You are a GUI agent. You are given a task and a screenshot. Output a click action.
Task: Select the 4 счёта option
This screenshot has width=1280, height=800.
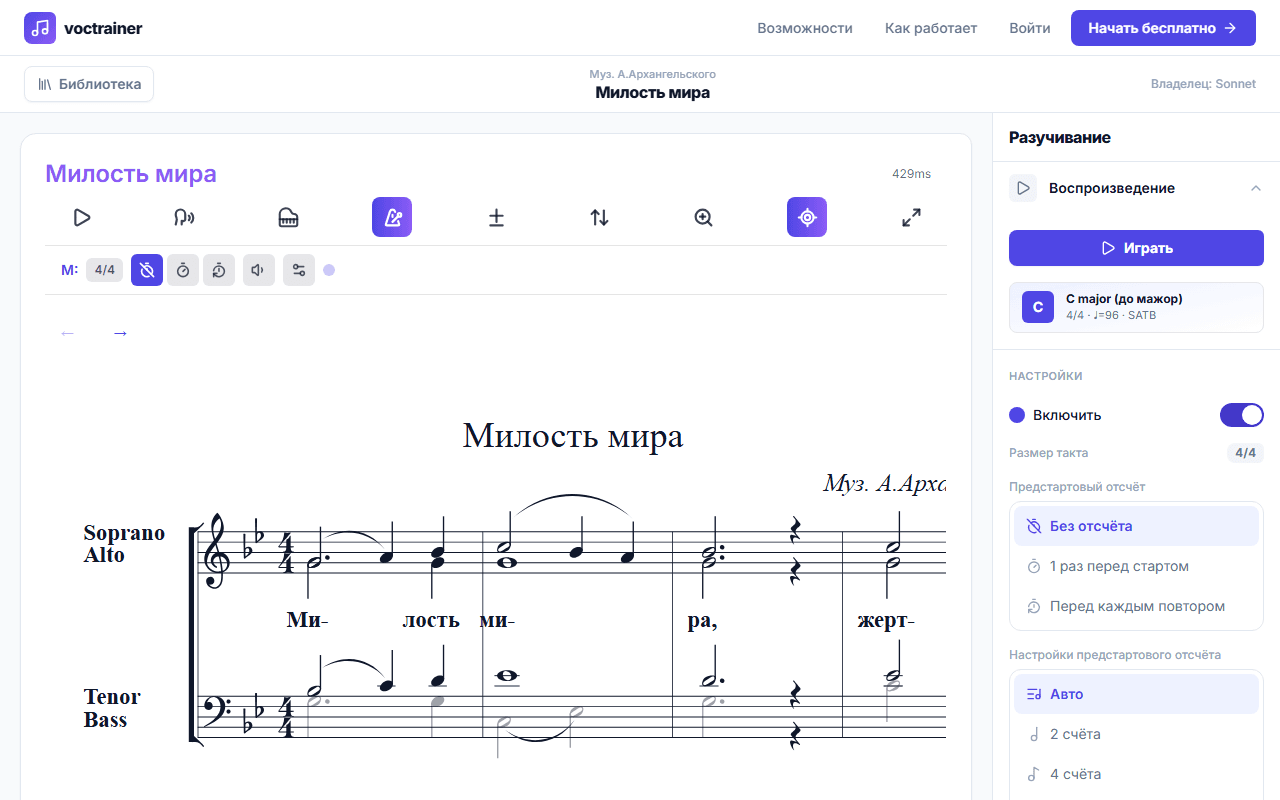point(1136,774)
